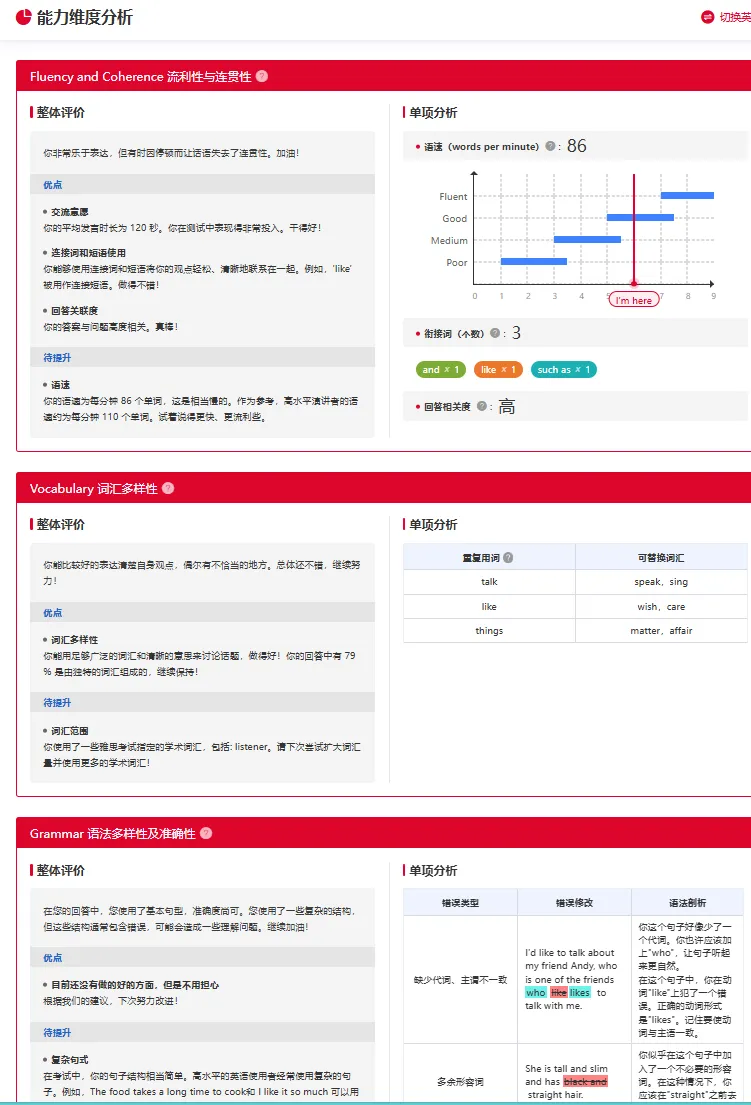This screenshot has height=1105, width=751.
Task: Click the help icon beside 重复用词 column header
Action: (x=508, y=557)
